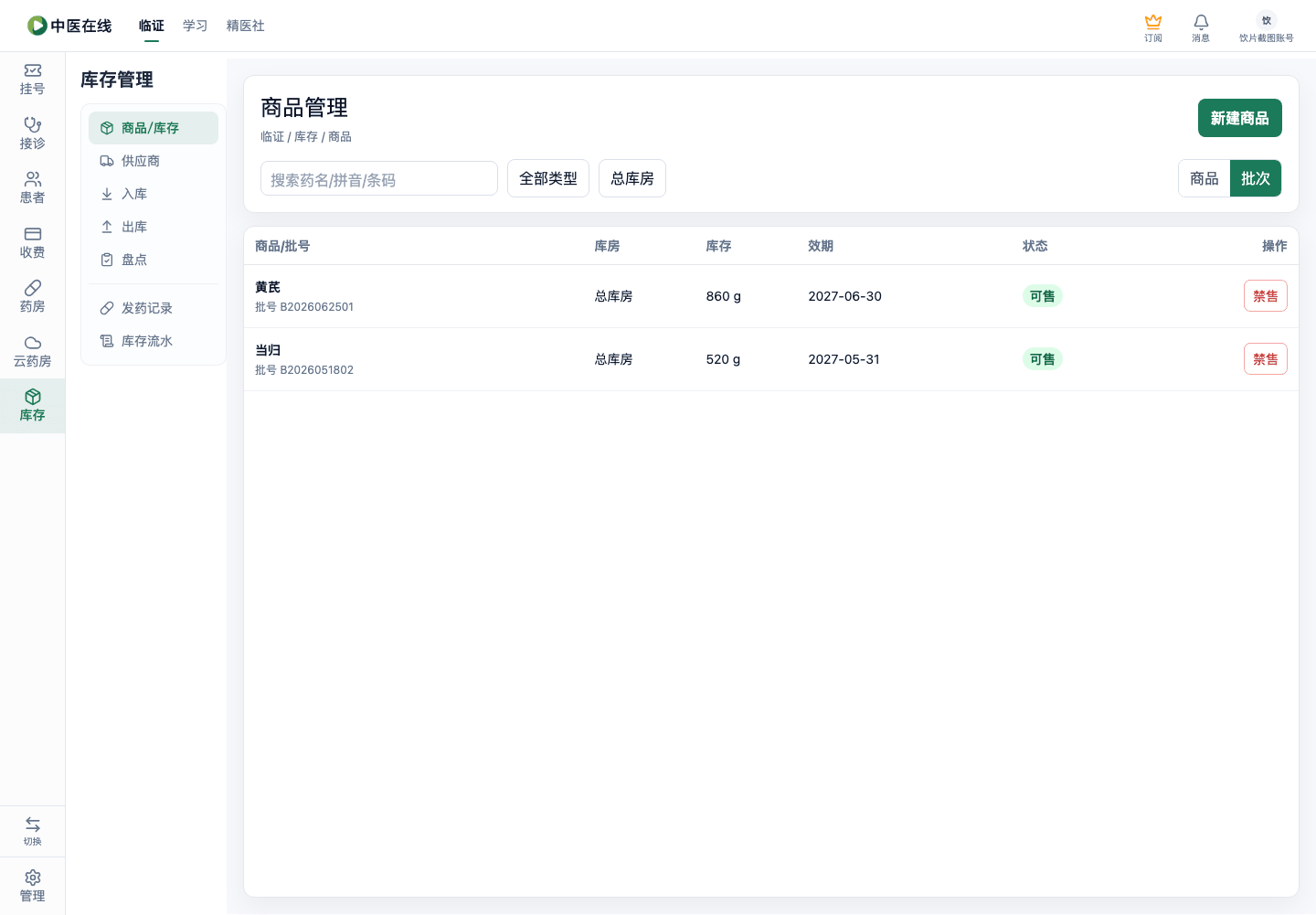This screenshot has height=915, width=1316.
Task: Switch view to 批次
Action: click(1256, 178)
